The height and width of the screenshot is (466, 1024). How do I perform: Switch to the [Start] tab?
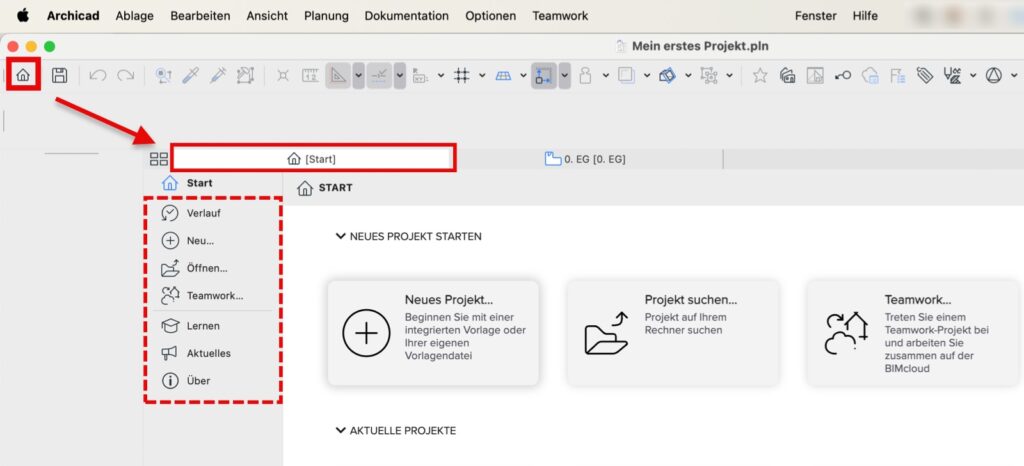(x=313, y=159)
